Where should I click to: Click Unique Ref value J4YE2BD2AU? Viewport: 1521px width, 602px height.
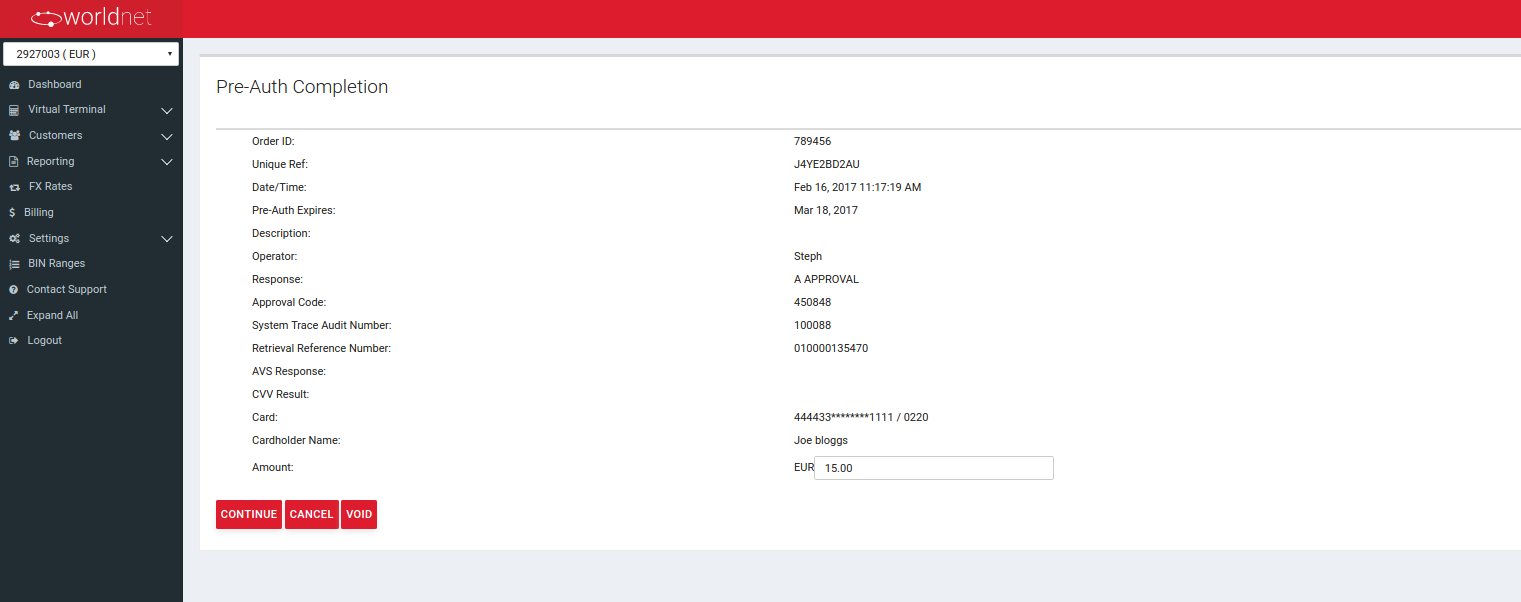(827, 164)
